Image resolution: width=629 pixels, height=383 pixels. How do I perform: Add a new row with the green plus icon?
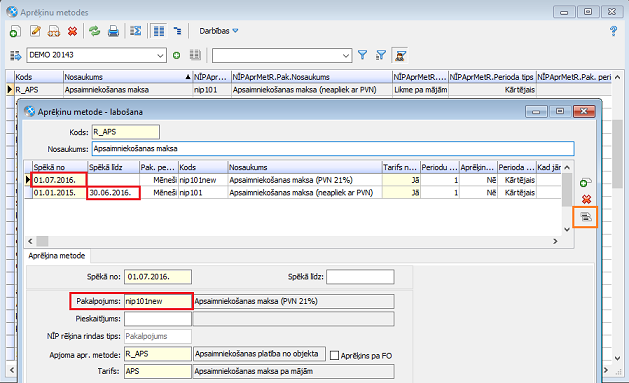585,183
